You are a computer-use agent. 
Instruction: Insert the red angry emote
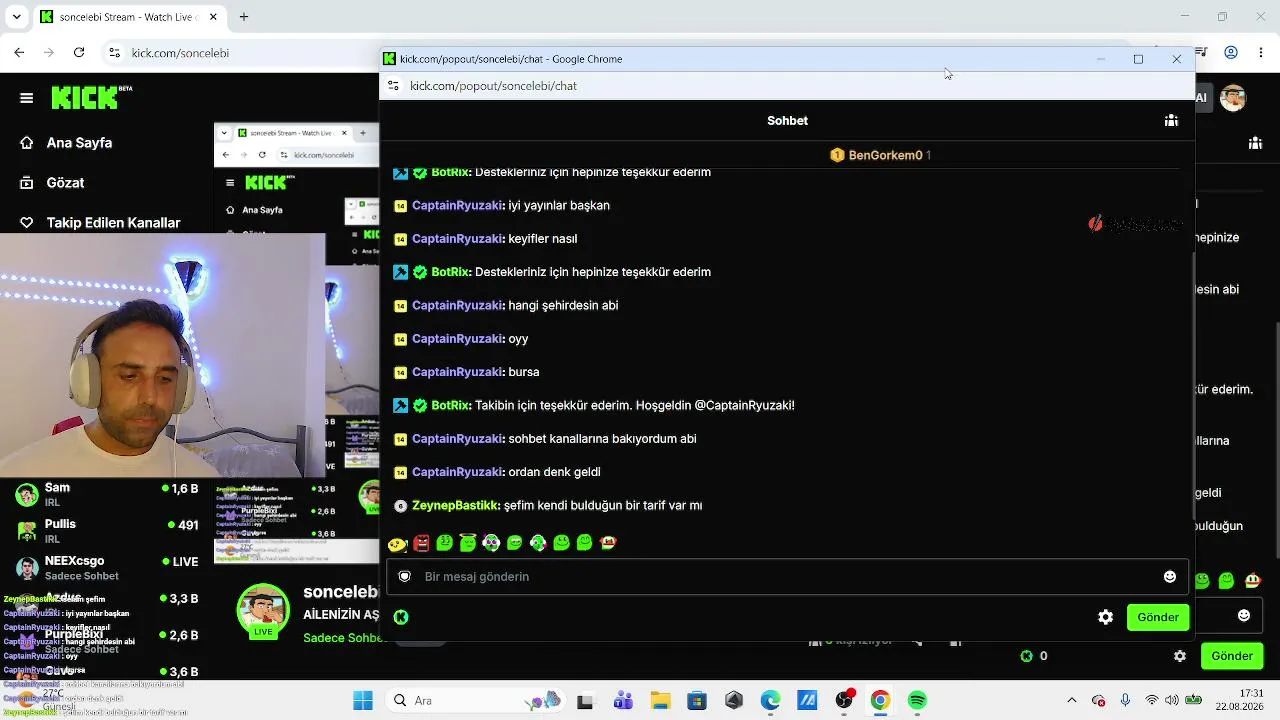click(421, 543)
